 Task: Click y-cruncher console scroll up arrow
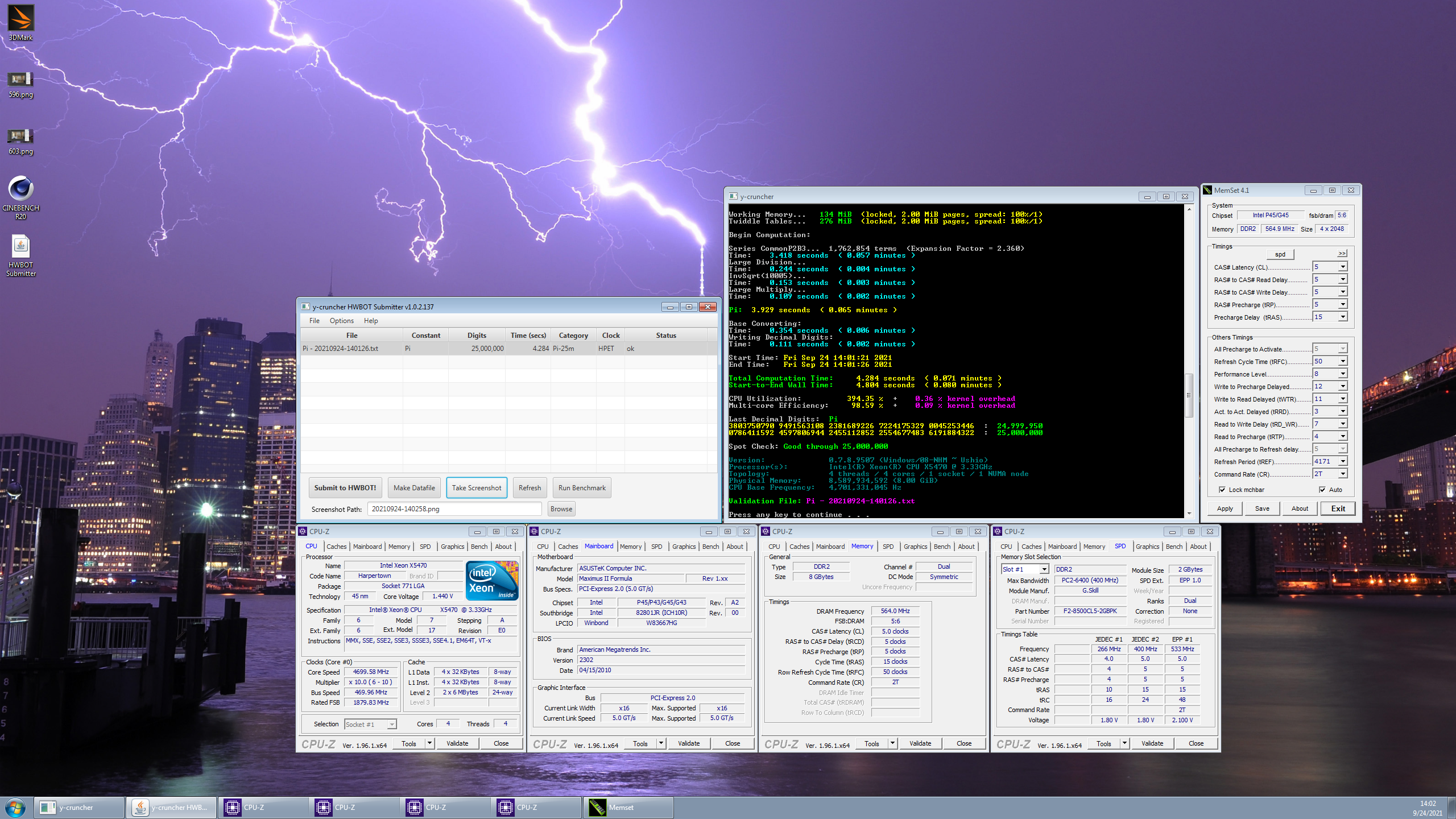click(x=1189, y=209)
